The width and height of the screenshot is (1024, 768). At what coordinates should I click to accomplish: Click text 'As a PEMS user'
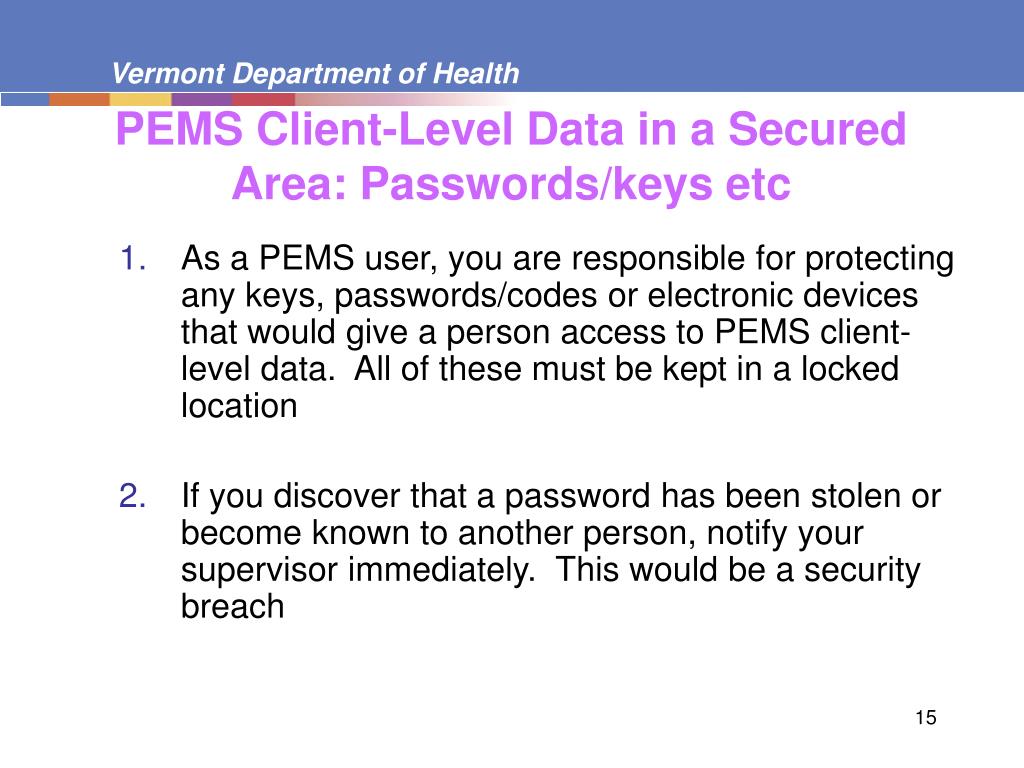click(309, 259)
